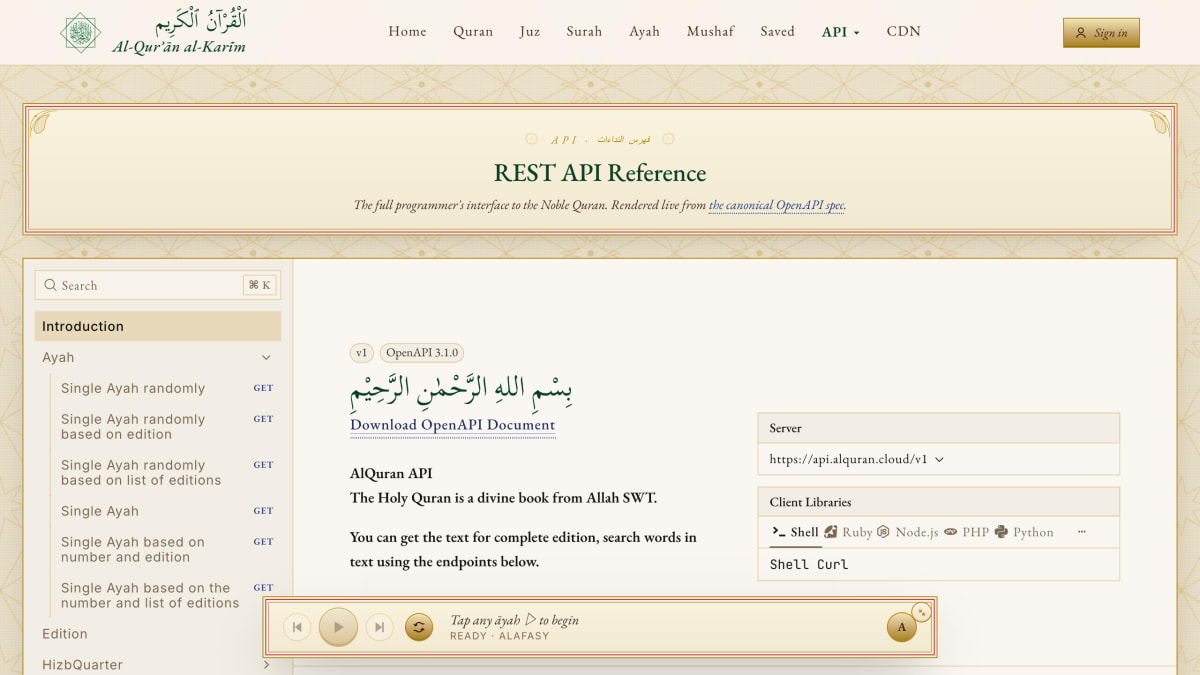Viewport: 1200px width, 675px height.
Task: Toggle the repeat loop button in player
Action: (419, 627)
